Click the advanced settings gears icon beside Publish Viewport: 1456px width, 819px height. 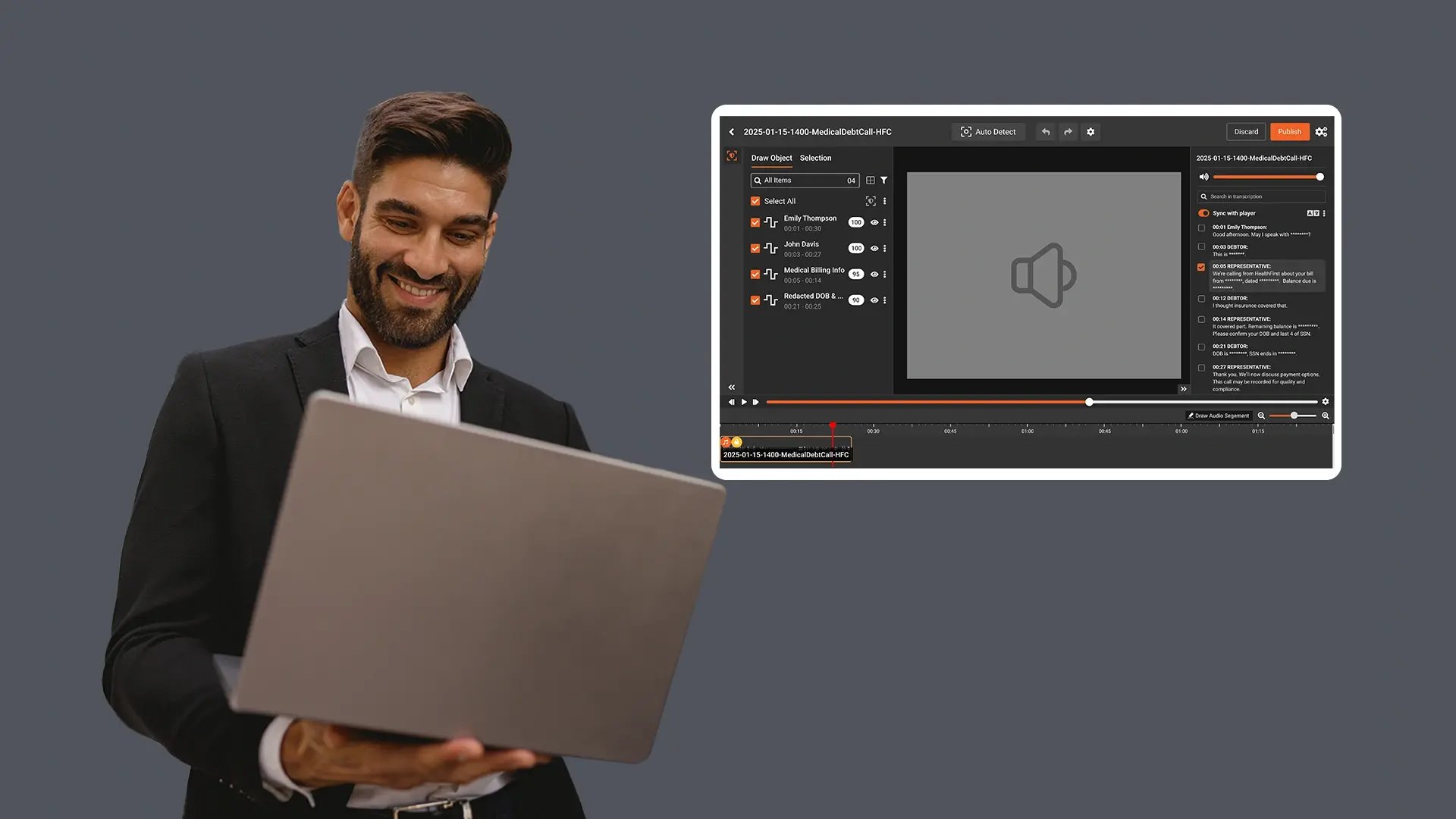pyautogui.click(x=1321, y=132)
